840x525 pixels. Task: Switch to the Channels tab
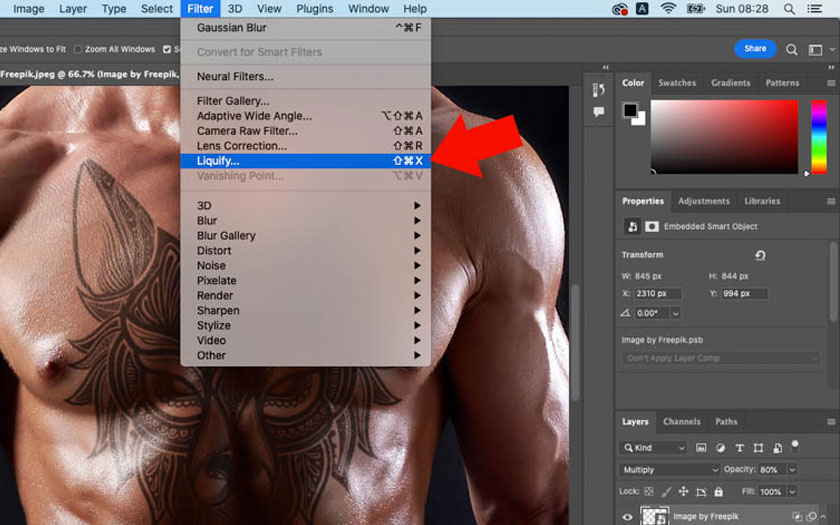point(681,422)
